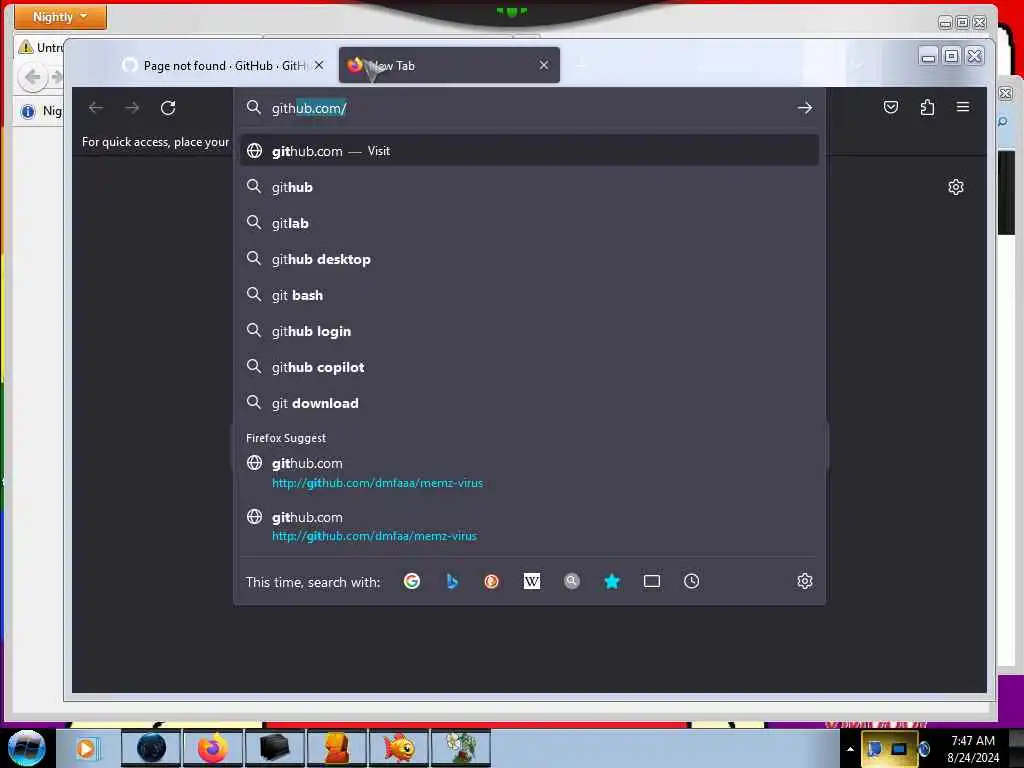Open the goldfish taskbar icon

click(x=398, y=748)
